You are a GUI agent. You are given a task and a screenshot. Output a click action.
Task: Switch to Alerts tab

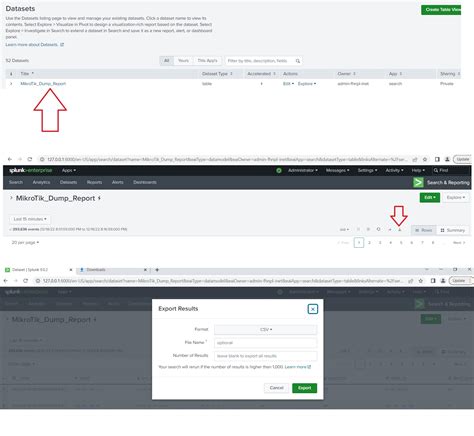pos(118,182)
